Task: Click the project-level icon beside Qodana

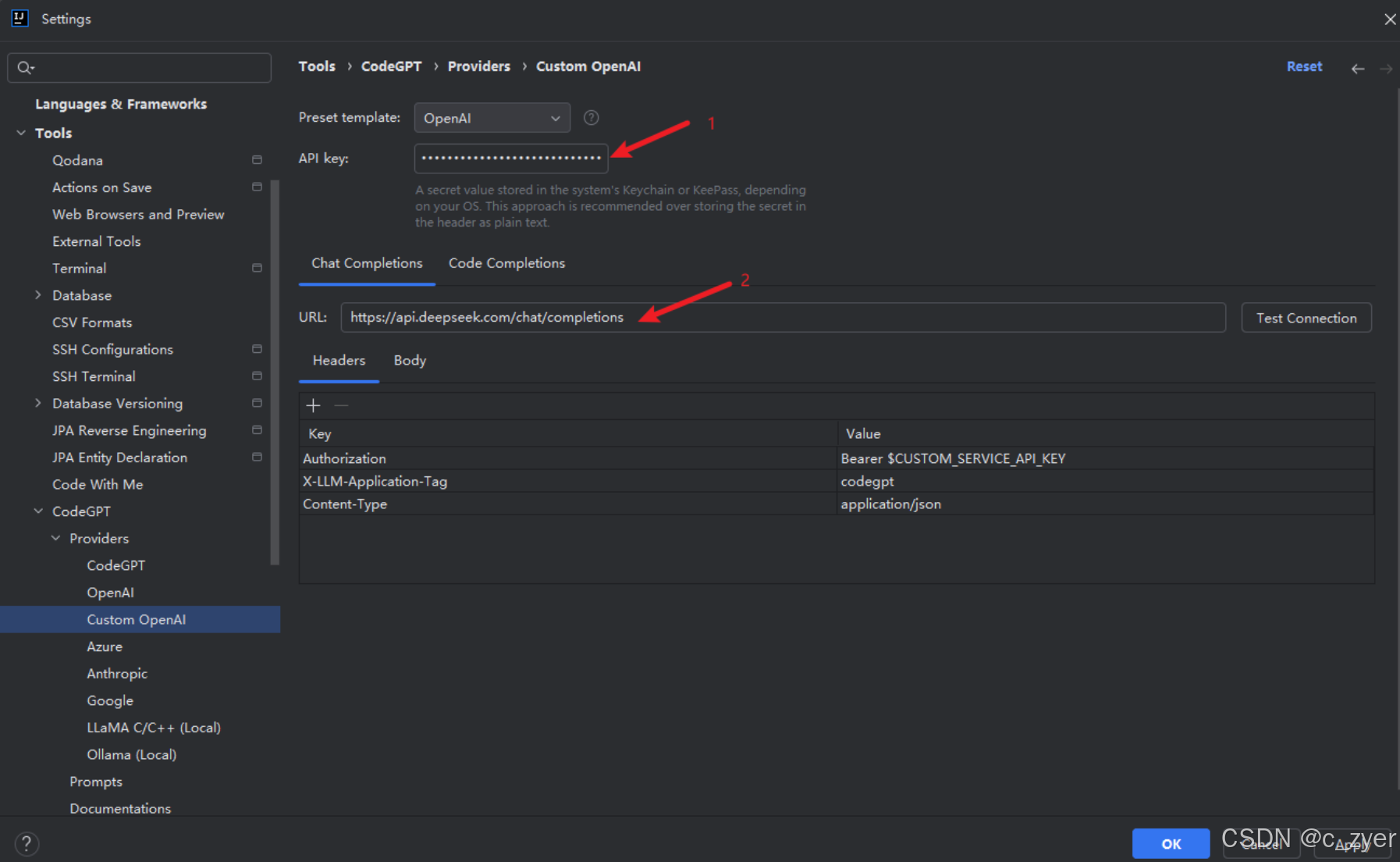Action: point(257,160)
